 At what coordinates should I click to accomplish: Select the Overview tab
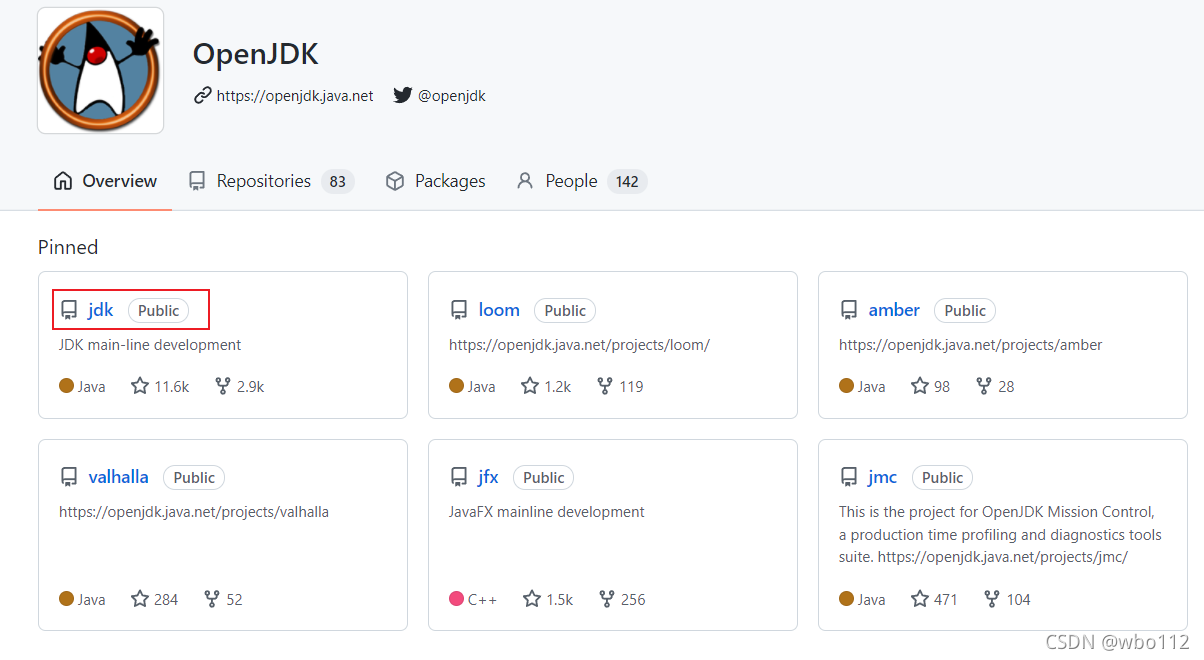point(105,181)
